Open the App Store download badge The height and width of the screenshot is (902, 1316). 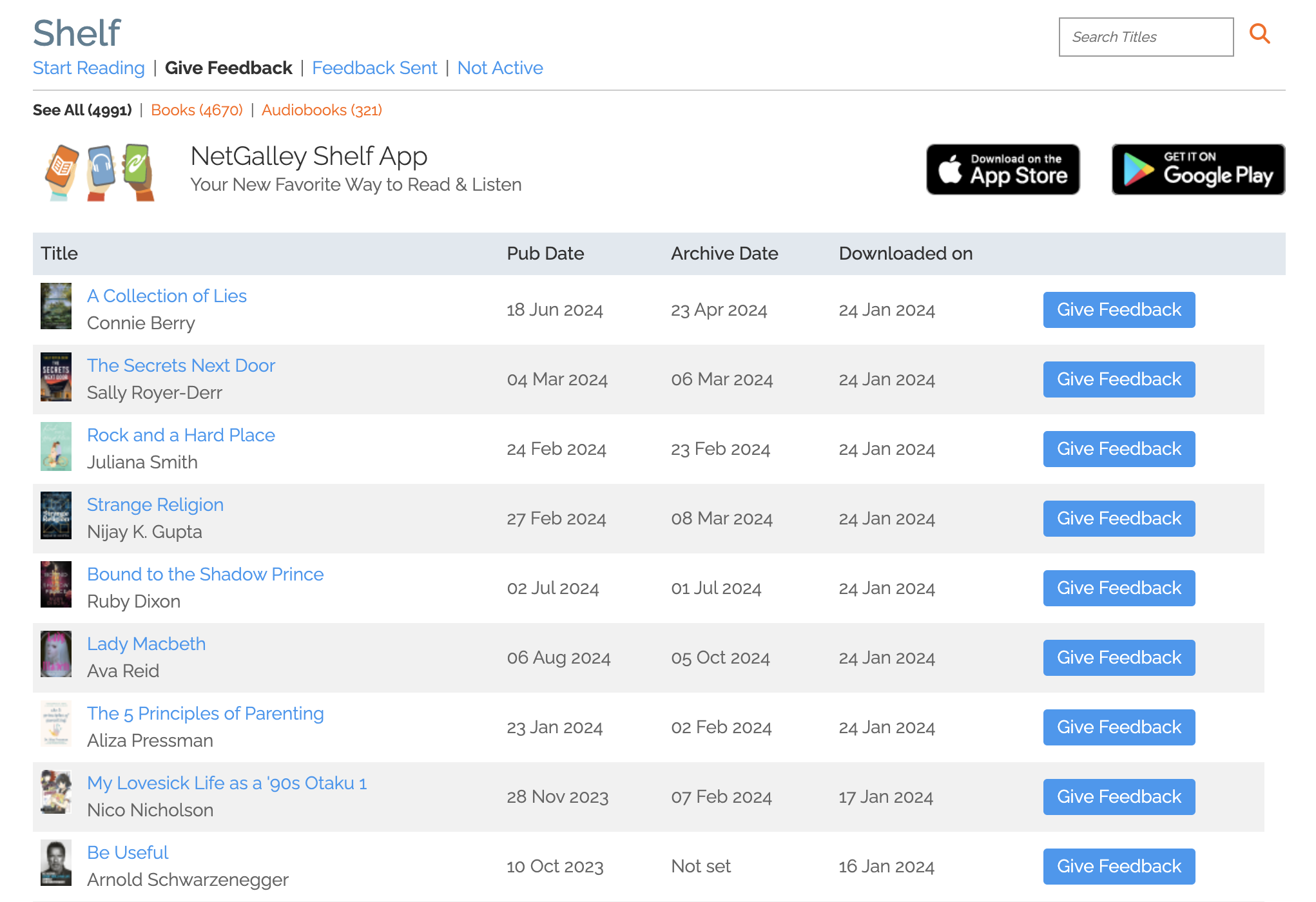[x=1003, y=169]
